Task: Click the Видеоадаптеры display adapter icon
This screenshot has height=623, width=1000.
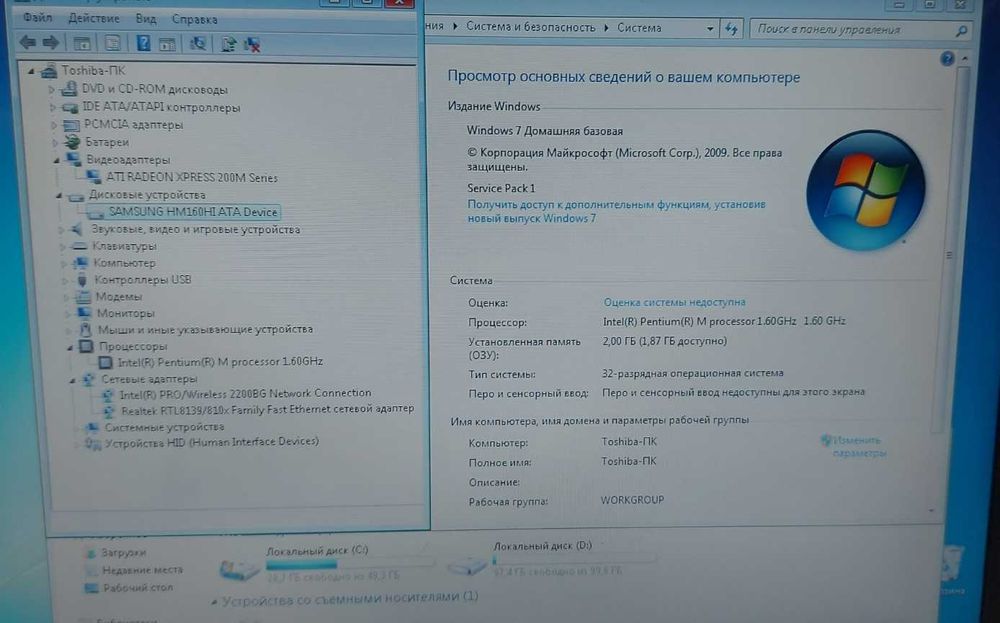Action: tap(74, 159)
